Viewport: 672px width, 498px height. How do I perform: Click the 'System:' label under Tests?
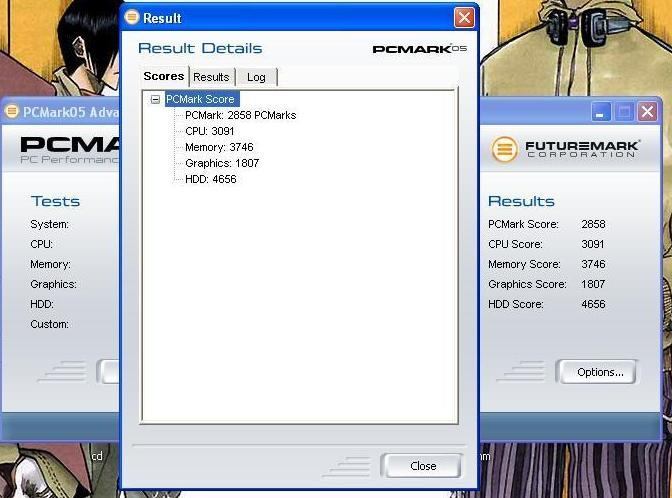click(50, 224)
